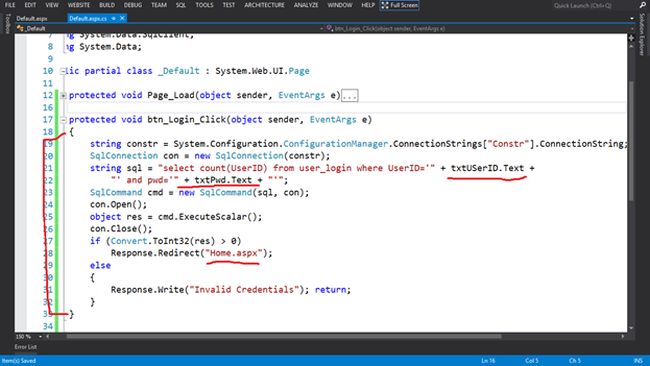Image resolution: width=650 pixels, height=366 pixels.
Task: Open the TOOLS menu
Action: tap(204, 5)
